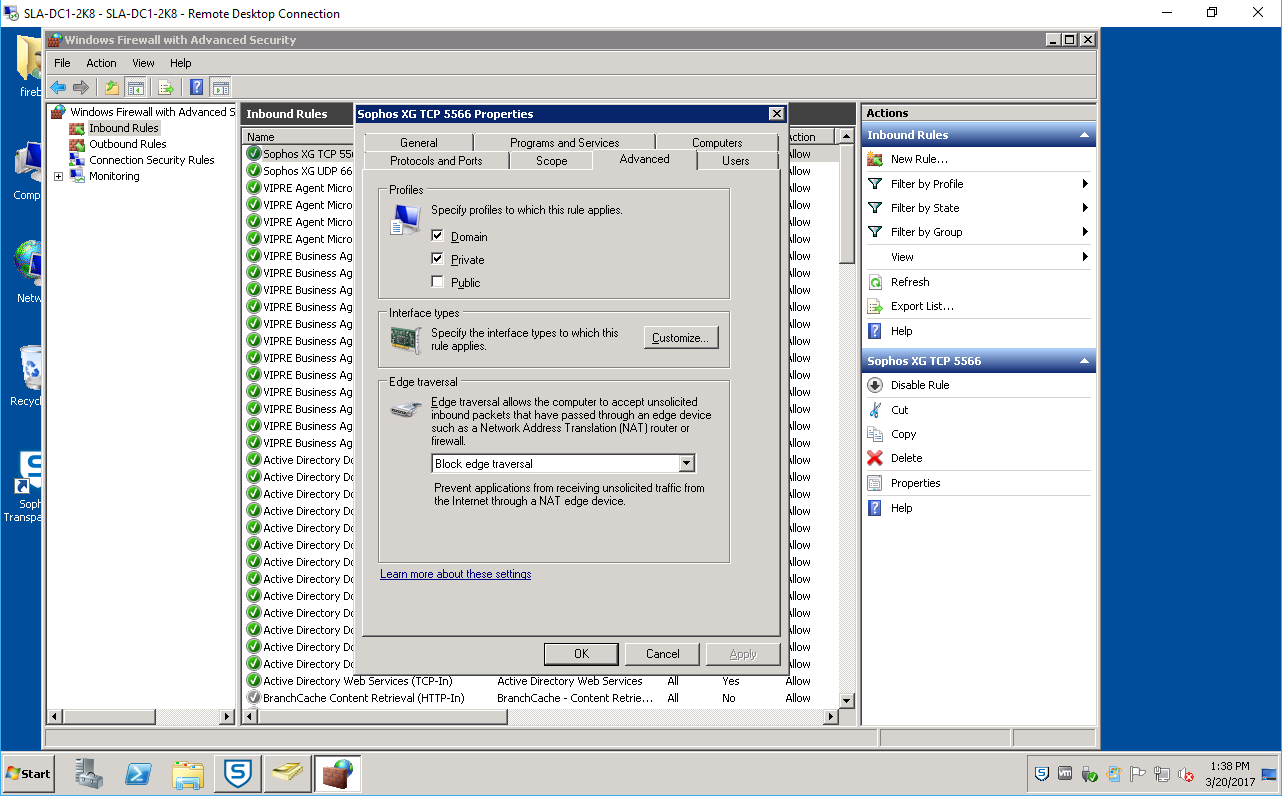
Task: Click the muted volume tray icon
Action: tap(1185, 774)
